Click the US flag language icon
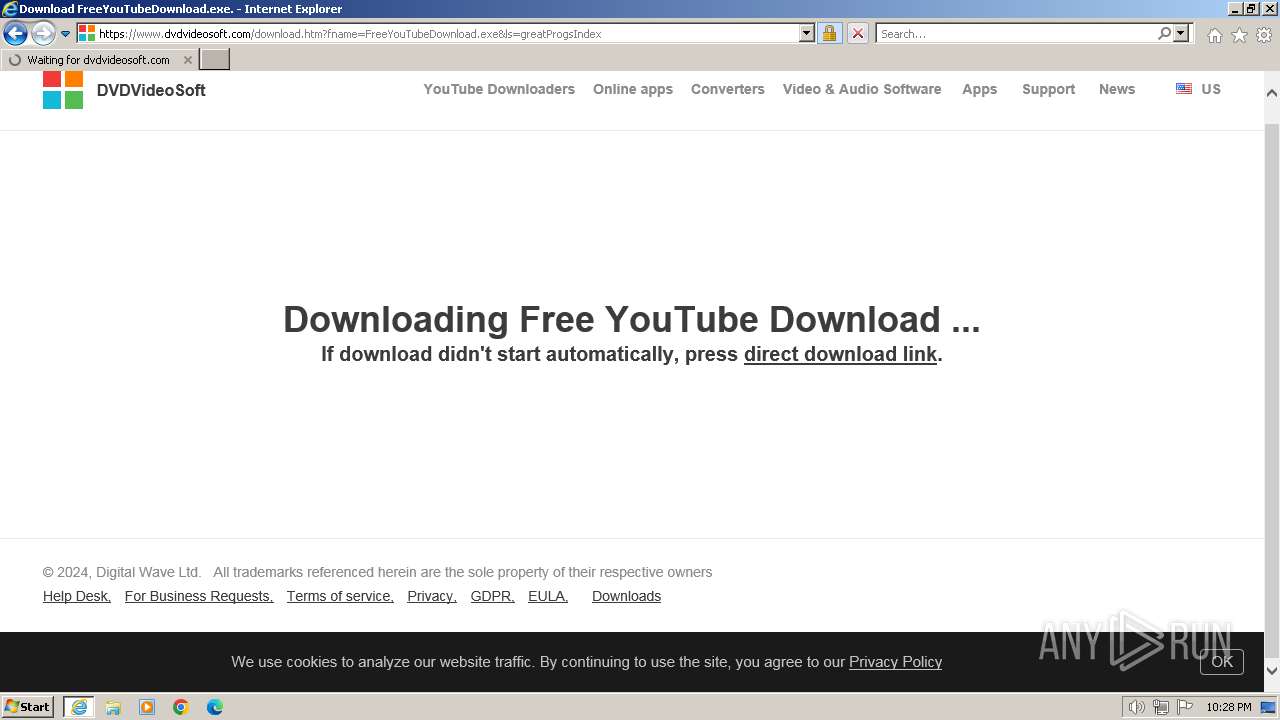 pyautogui.click(x=1184, y=88)
